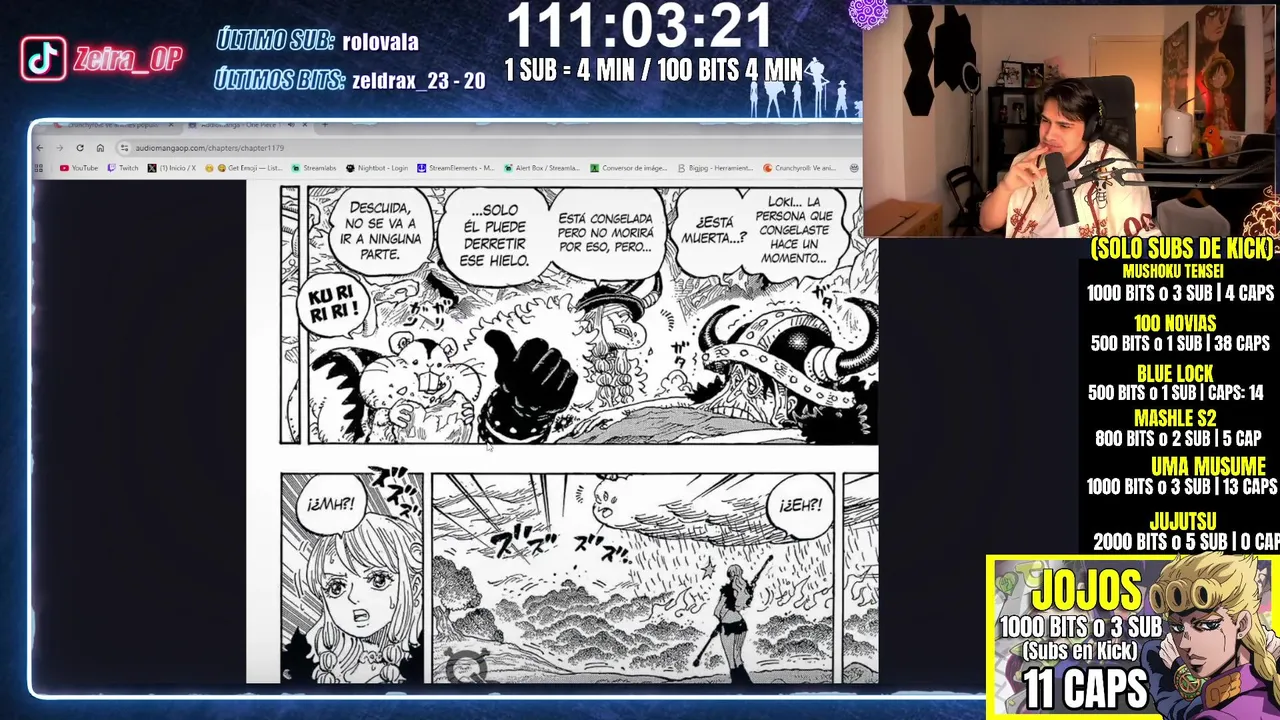Open the apps grid in bookmarks bar
The height and width of the screenshot is (720, 1280).
[40, 168]
